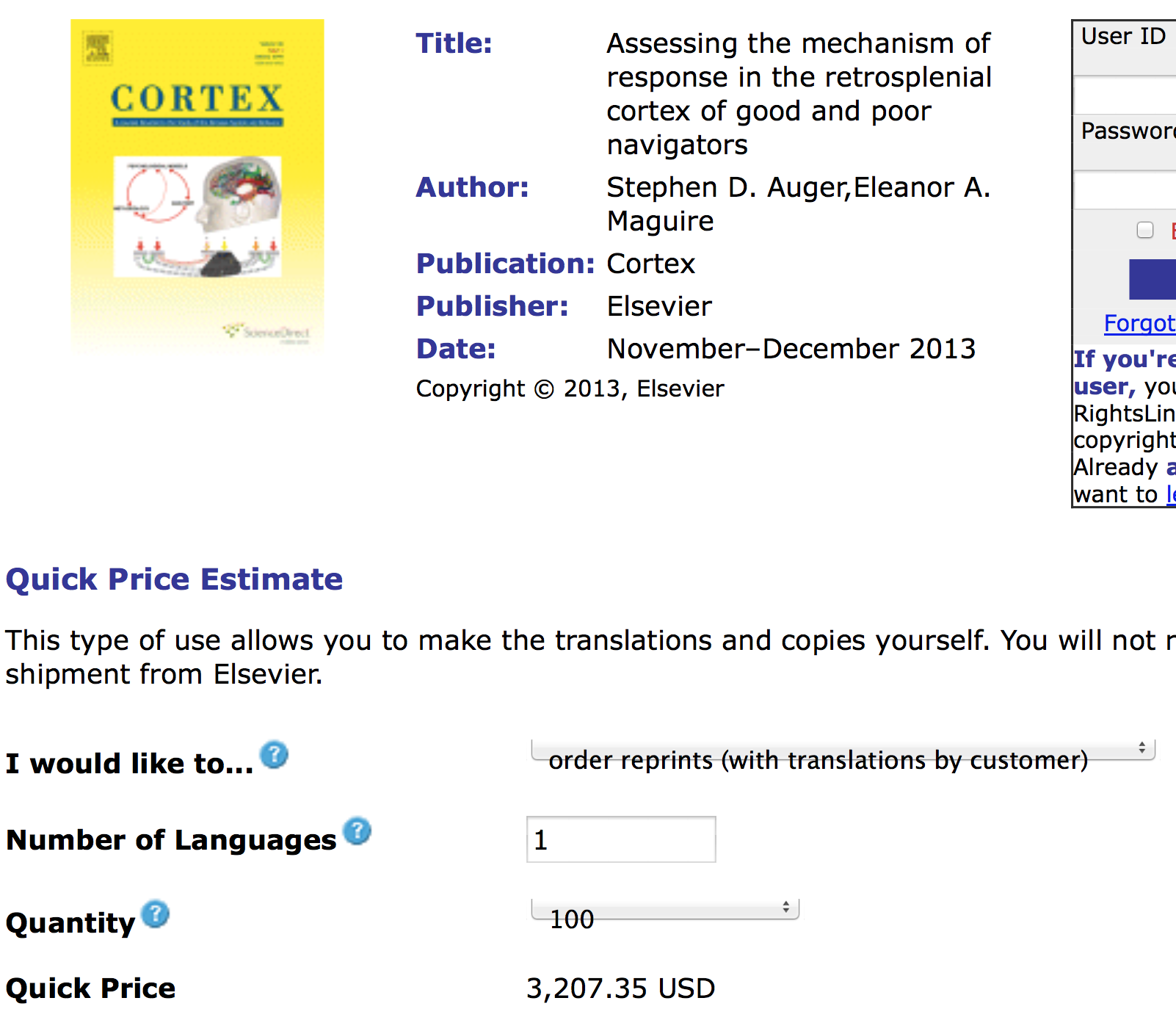Click the 3,207.35 USD quick price value
1176x1009 pixels.
tap(620, 988)
